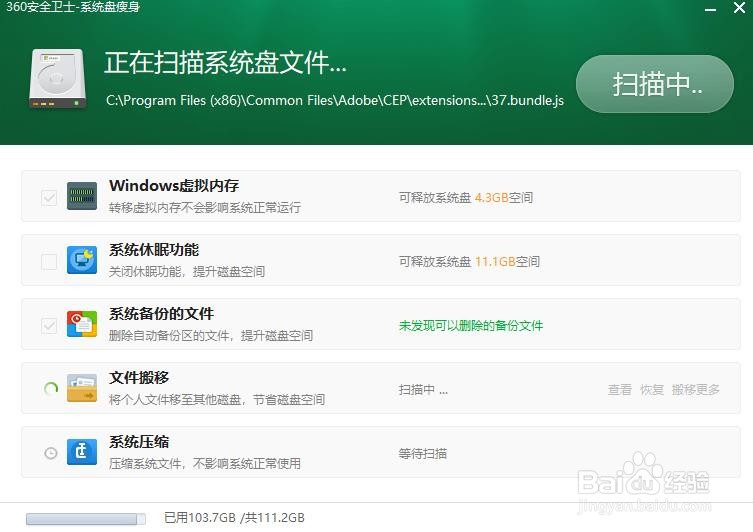
Task: Enable the 系统休眠功能 checkbox
Action: pos(49,262)
